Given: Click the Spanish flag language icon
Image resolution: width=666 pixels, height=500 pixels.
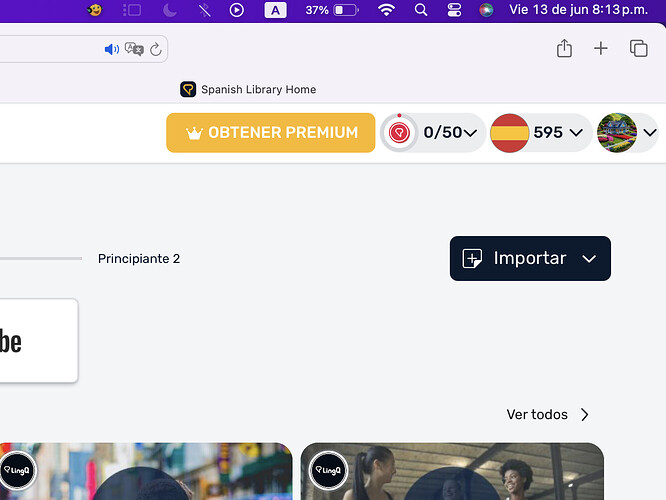Looking at the screenshot, I should (509, 133).
